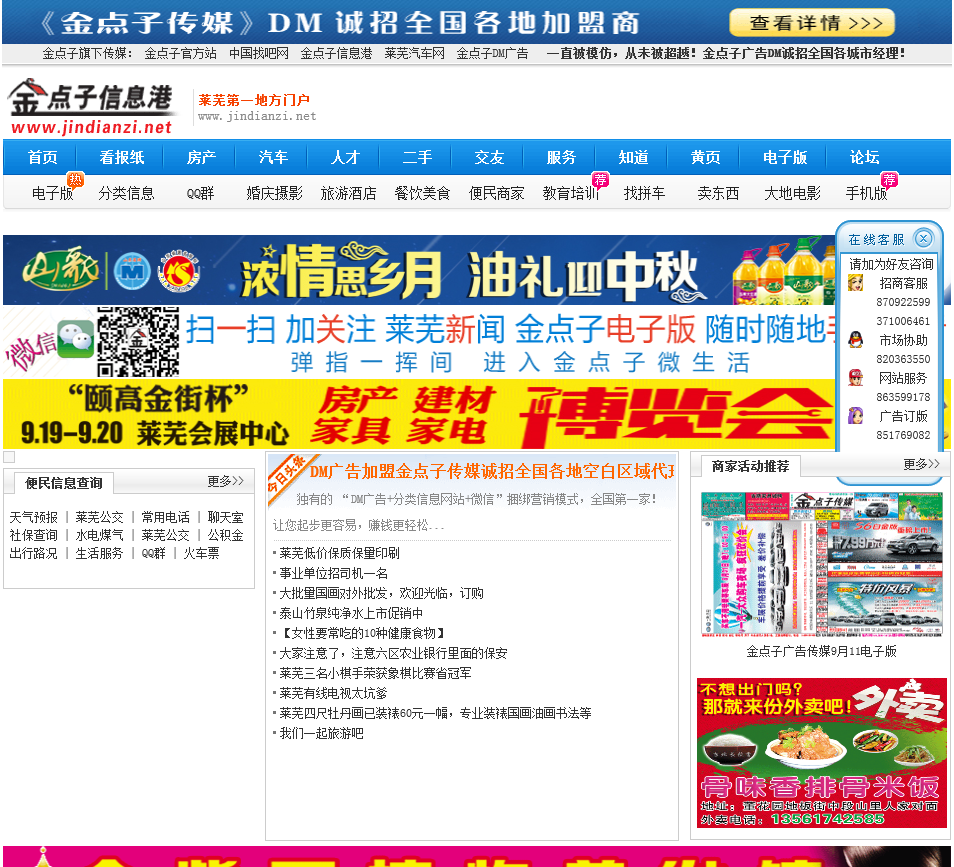
Task: Open article 事业单位招司机一名
Action: pos(333,573)
